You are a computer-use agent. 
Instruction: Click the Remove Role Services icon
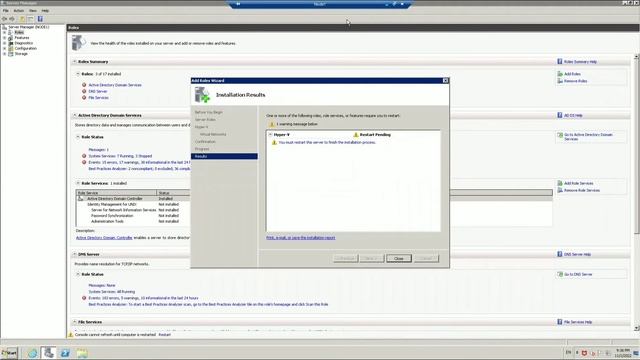560,190
